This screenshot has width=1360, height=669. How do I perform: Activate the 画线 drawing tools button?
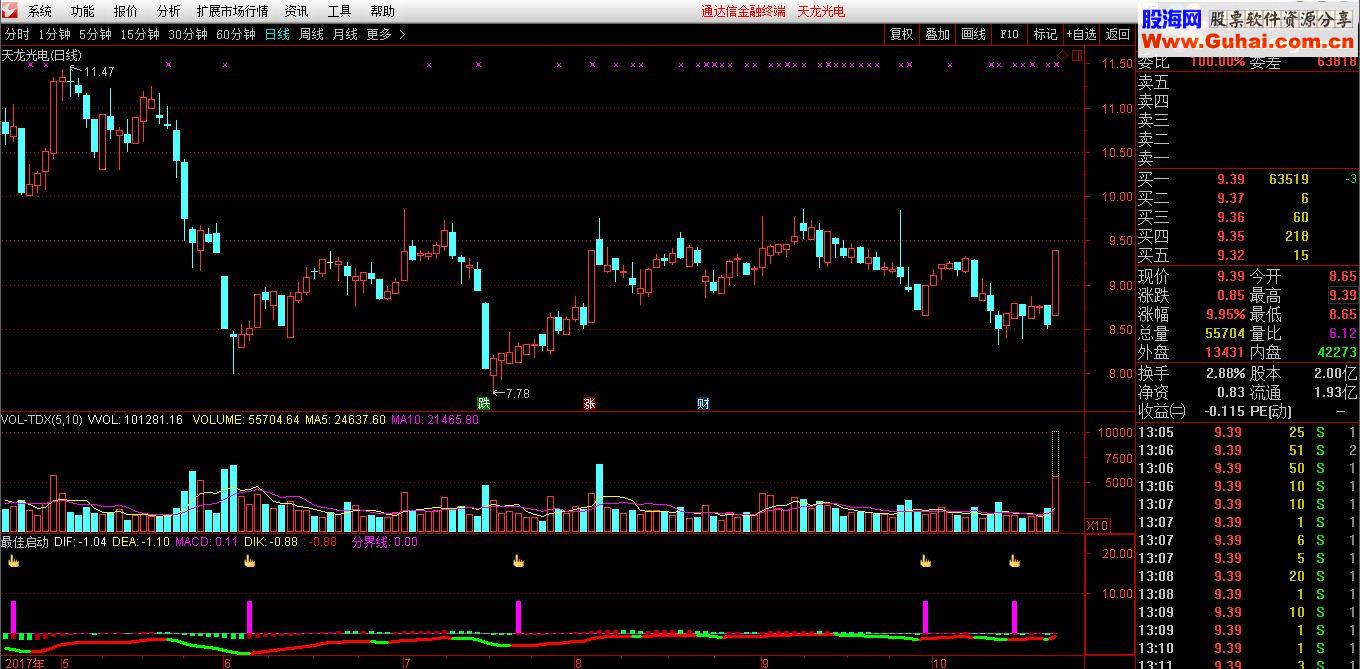tap(973, 34)
